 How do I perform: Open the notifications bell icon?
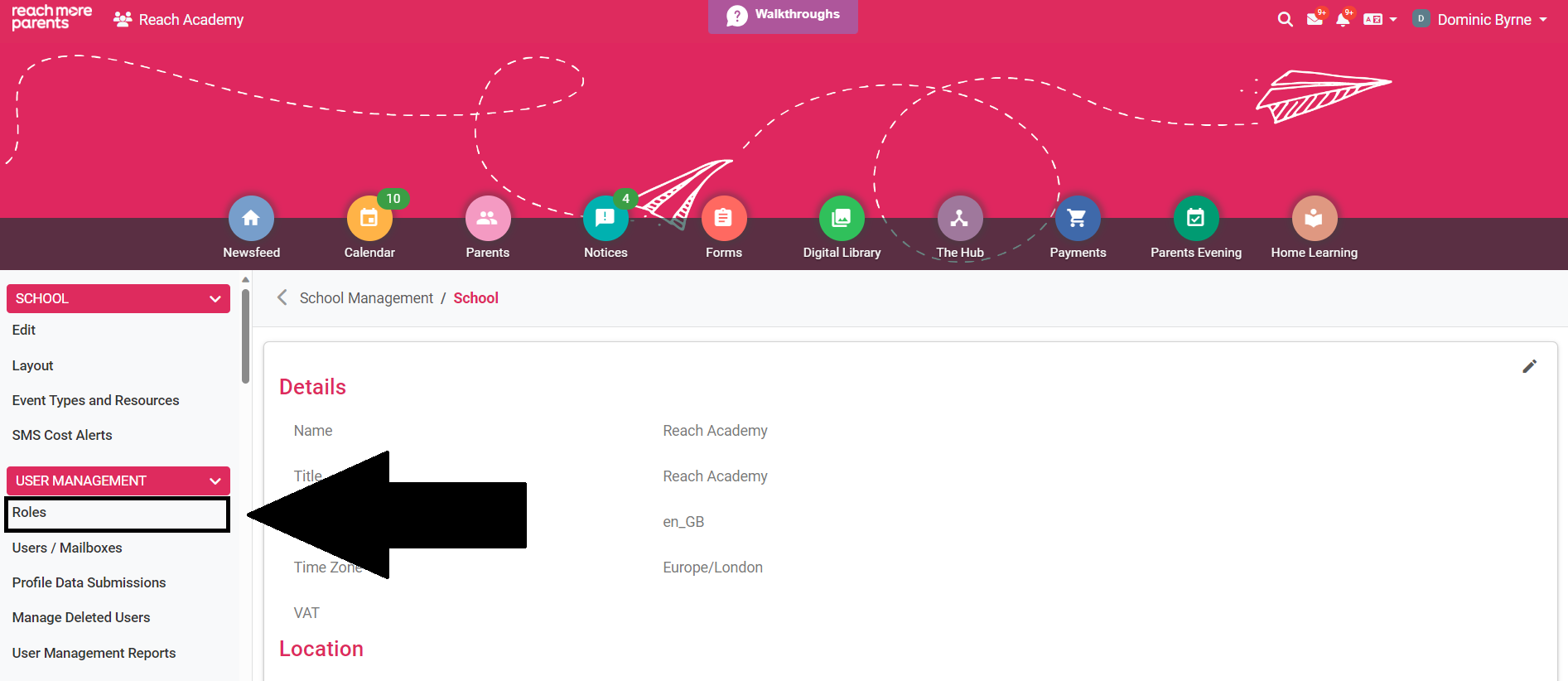point(1343,19)
